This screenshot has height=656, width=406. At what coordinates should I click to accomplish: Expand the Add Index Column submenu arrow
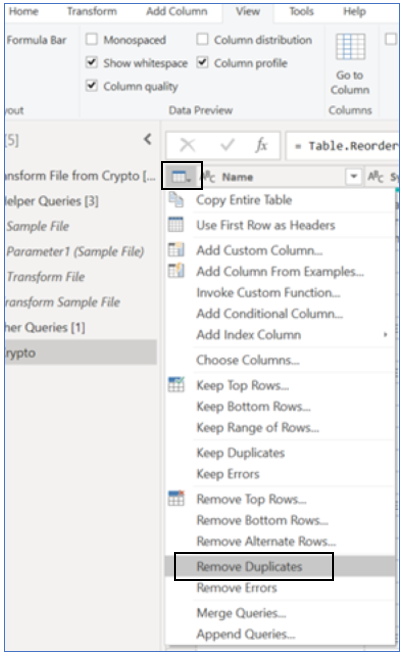385,334
